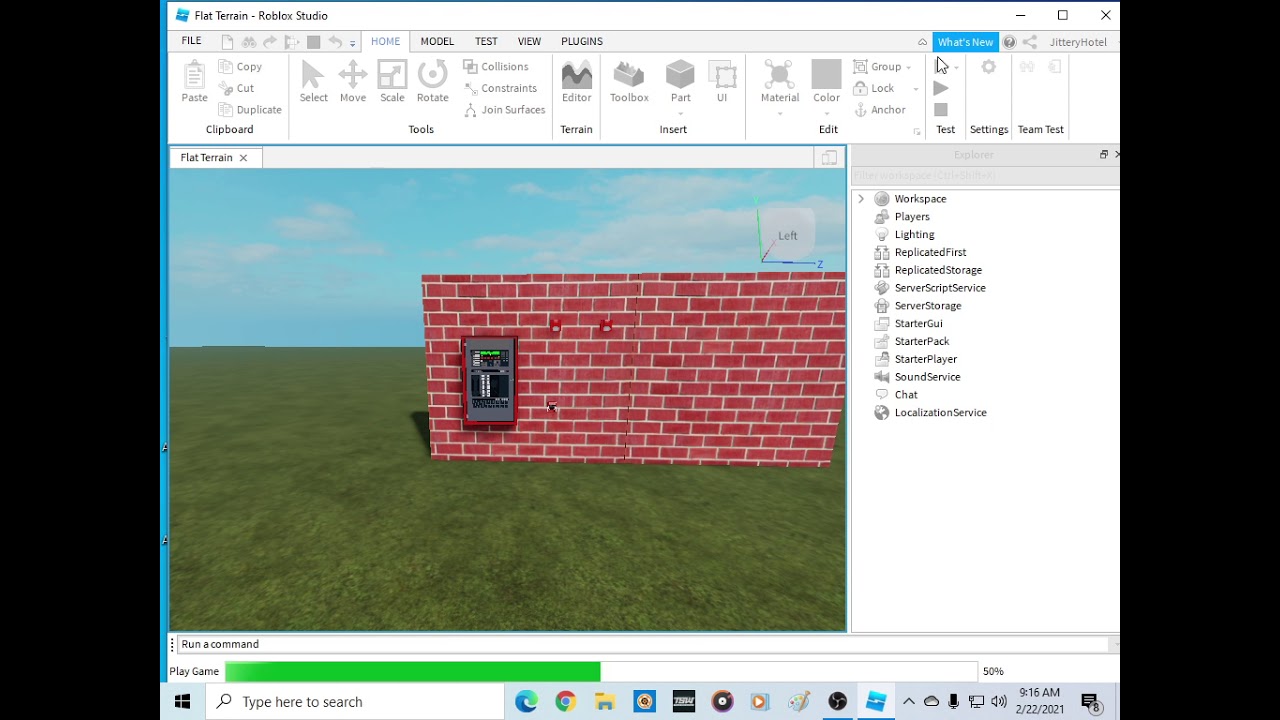Toggle Collisions on
The width and height of the screenshot is (1280, 720).
(x=496, y=66)
